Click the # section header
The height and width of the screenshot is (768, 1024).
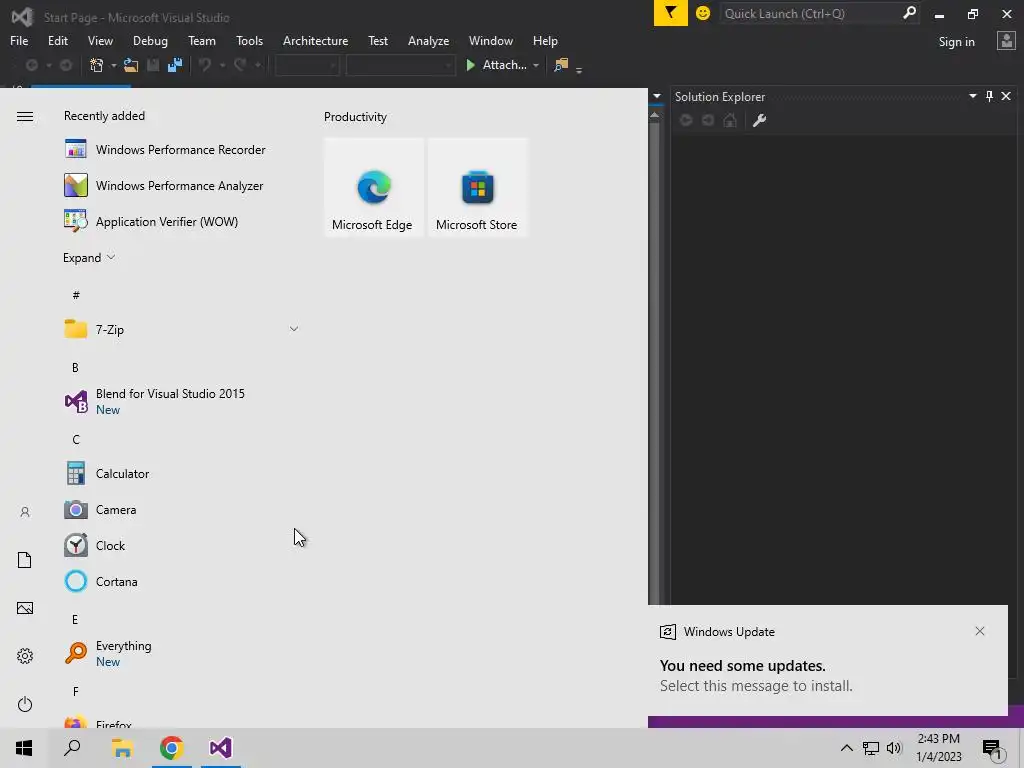click(76, 295)
